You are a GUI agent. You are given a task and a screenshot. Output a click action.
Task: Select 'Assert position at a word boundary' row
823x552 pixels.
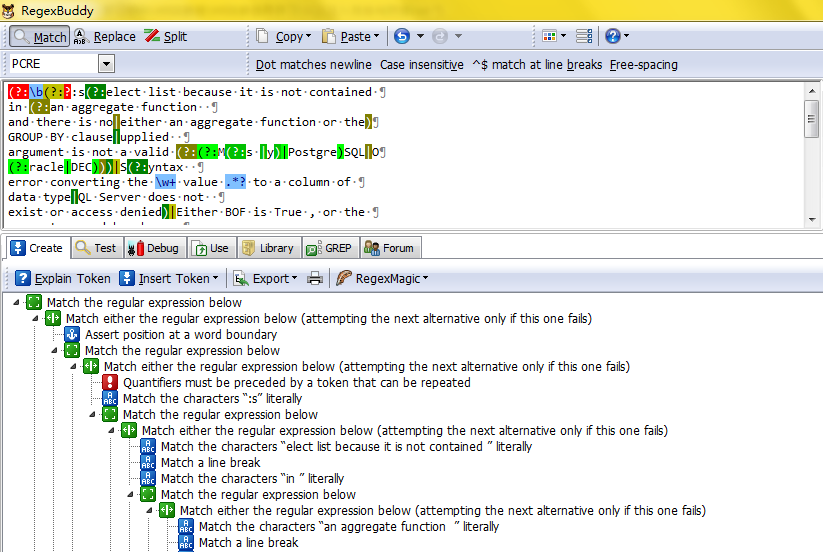pos(181,334)
